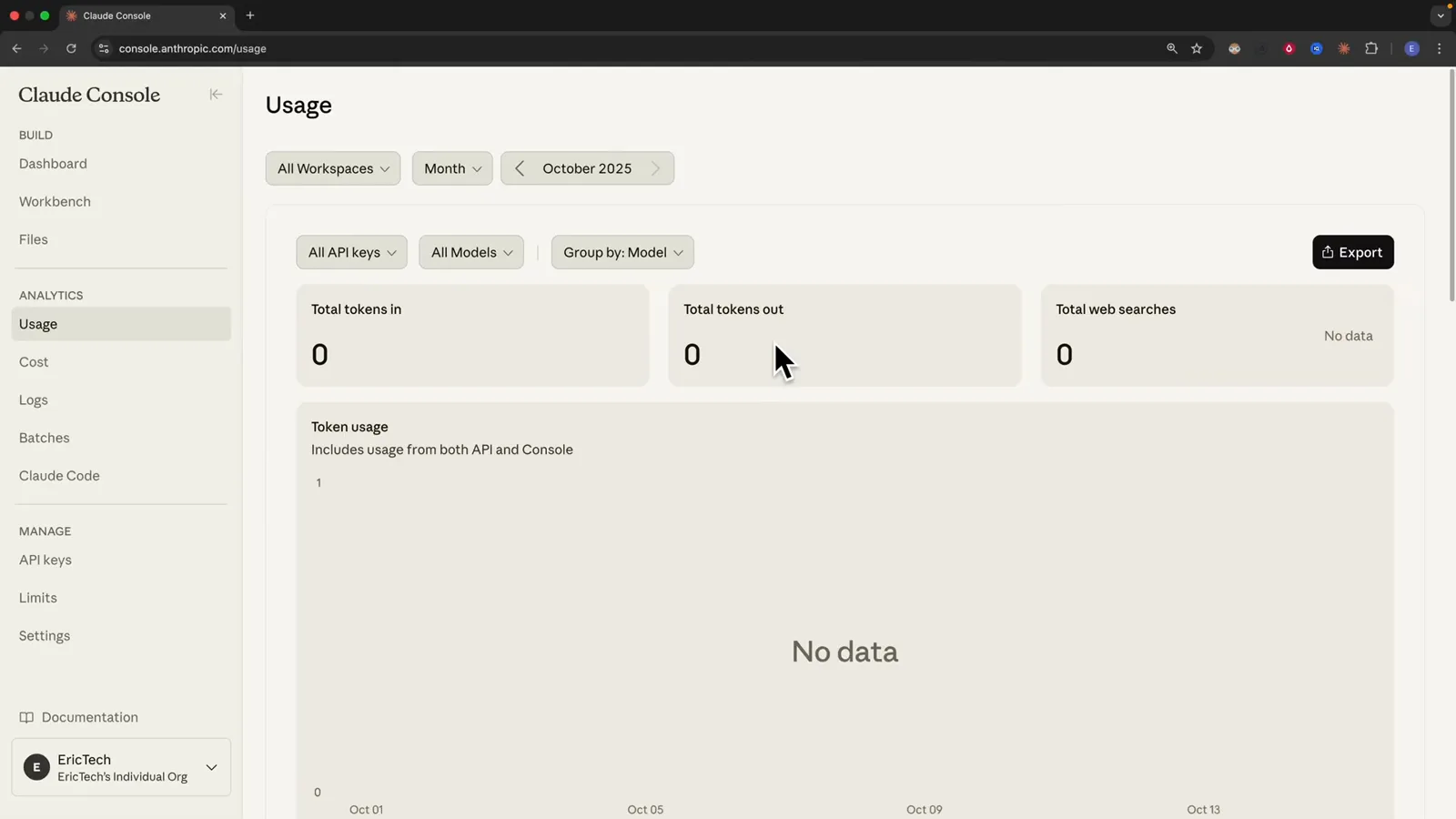The width and height of the screenshot is (1456, 819).
Task: Open Batches in the sidebar
Action: pos(44,438)
